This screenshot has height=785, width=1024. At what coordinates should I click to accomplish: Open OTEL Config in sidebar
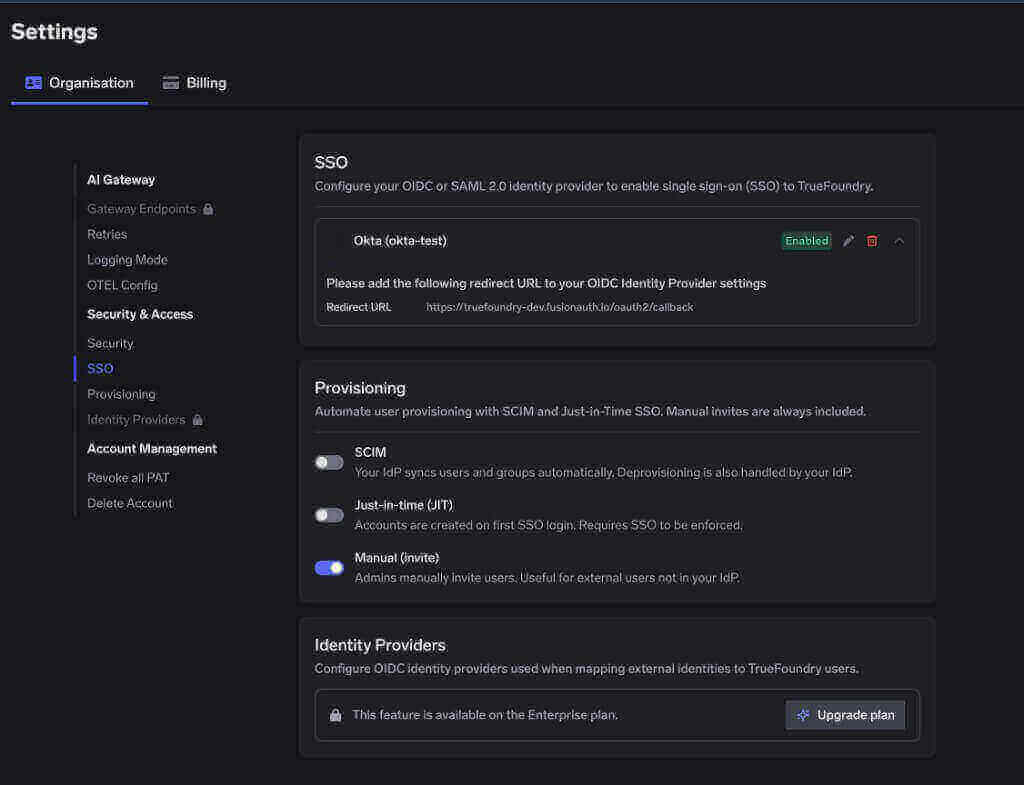[122, 285]
